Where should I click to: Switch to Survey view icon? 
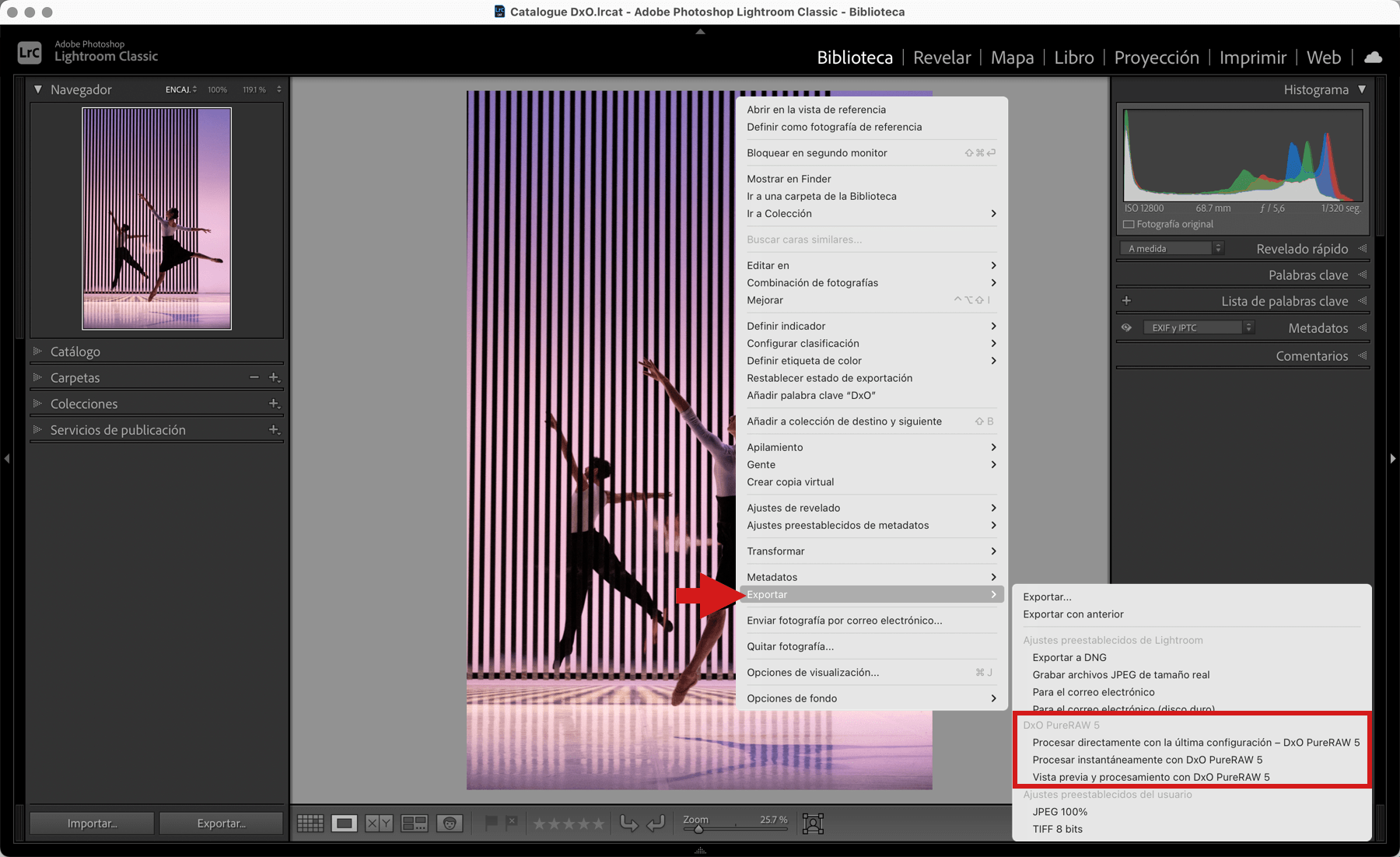(414, 823)
